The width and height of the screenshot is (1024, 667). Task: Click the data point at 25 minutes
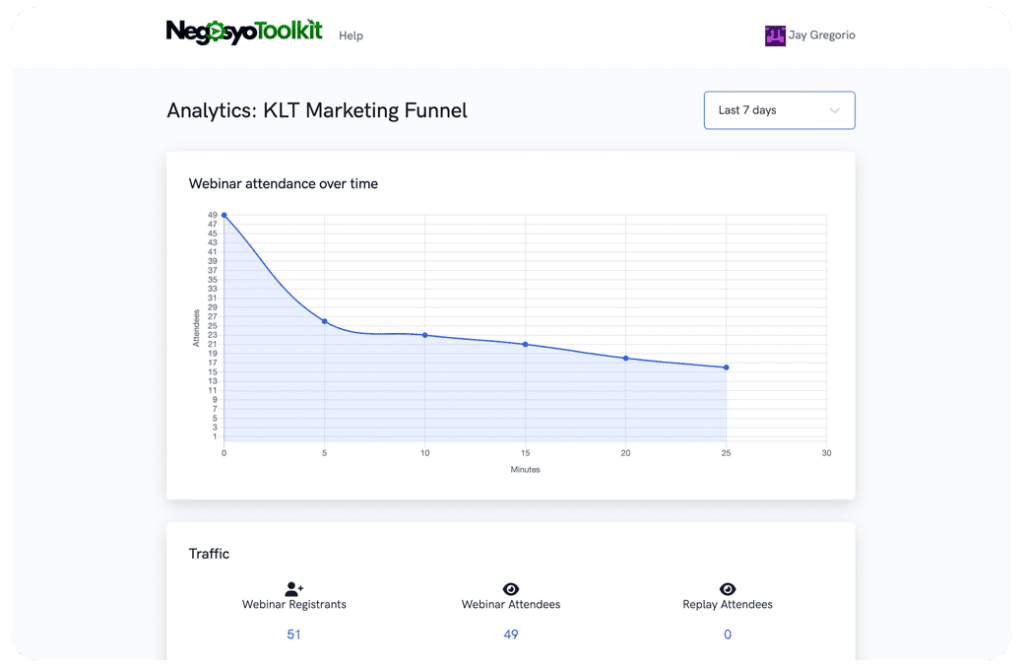[726, 367]
